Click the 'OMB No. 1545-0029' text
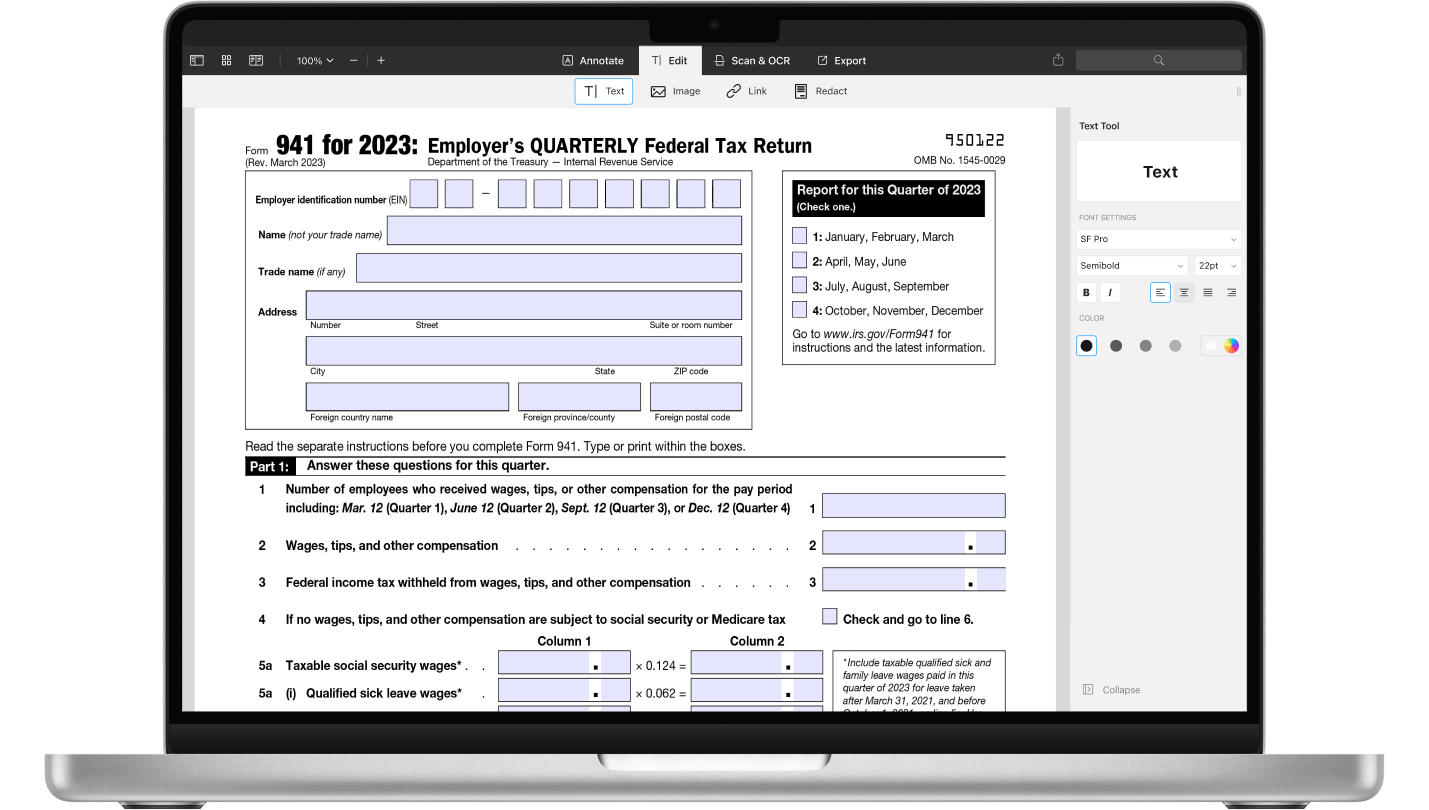 pyautogui.click(x=959, y=161)
